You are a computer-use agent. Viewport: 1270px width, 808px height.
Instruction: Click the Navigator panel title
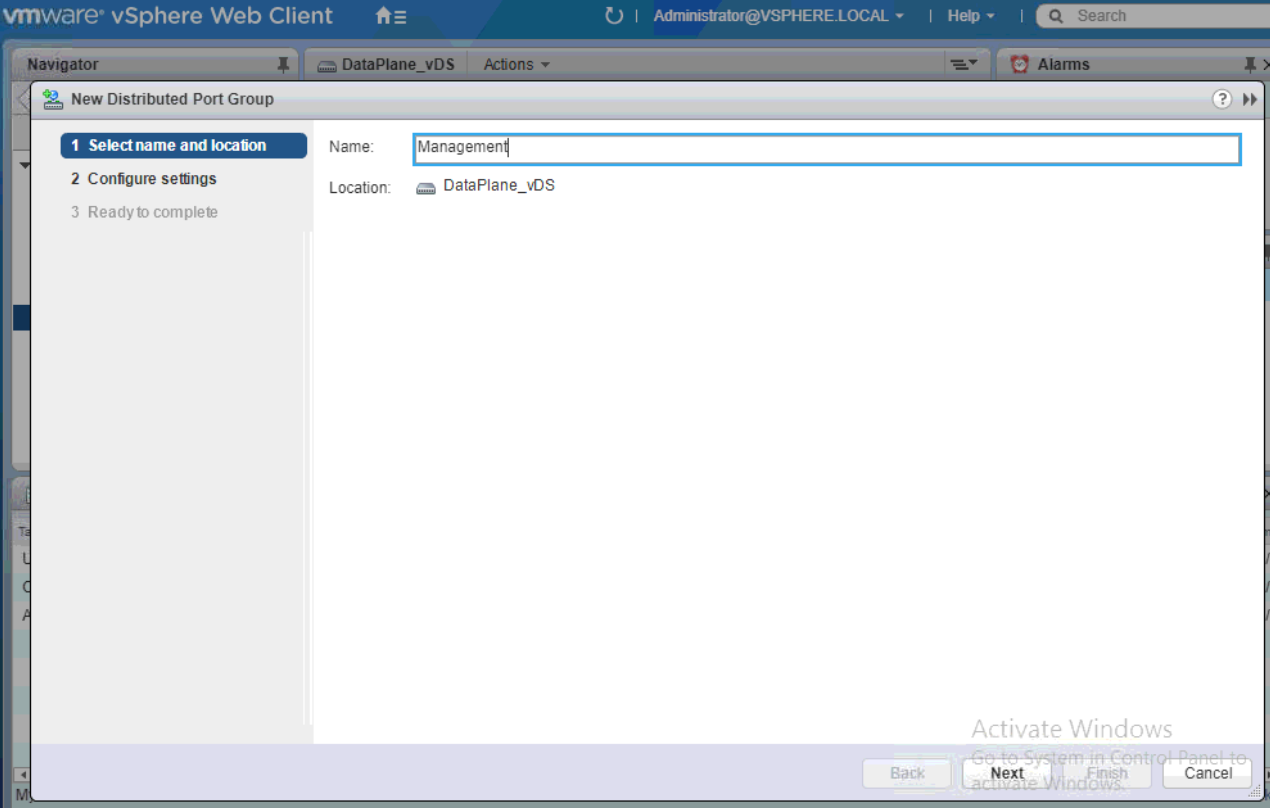(x=63, y=64)
